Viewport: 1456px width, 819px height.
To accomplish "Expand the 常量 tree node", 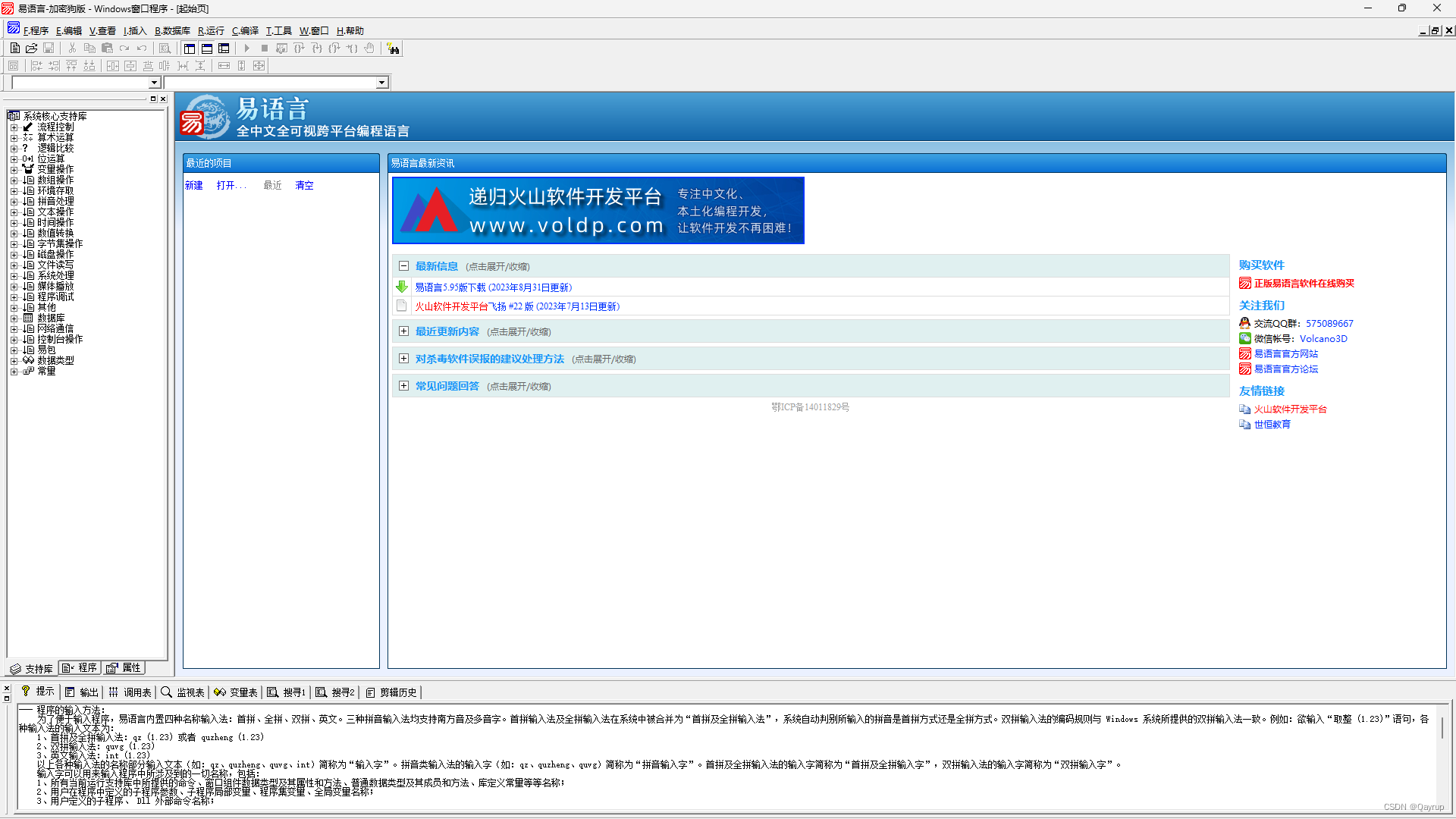I will click(x=14, y=371).
